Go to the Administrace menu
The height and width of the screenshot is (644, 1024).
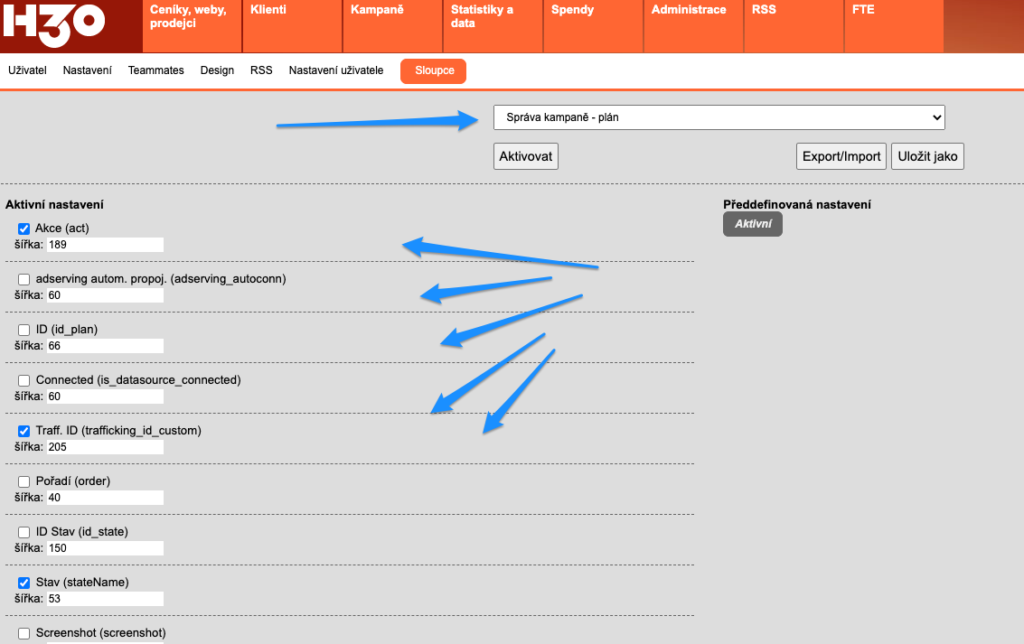(688, 10)
